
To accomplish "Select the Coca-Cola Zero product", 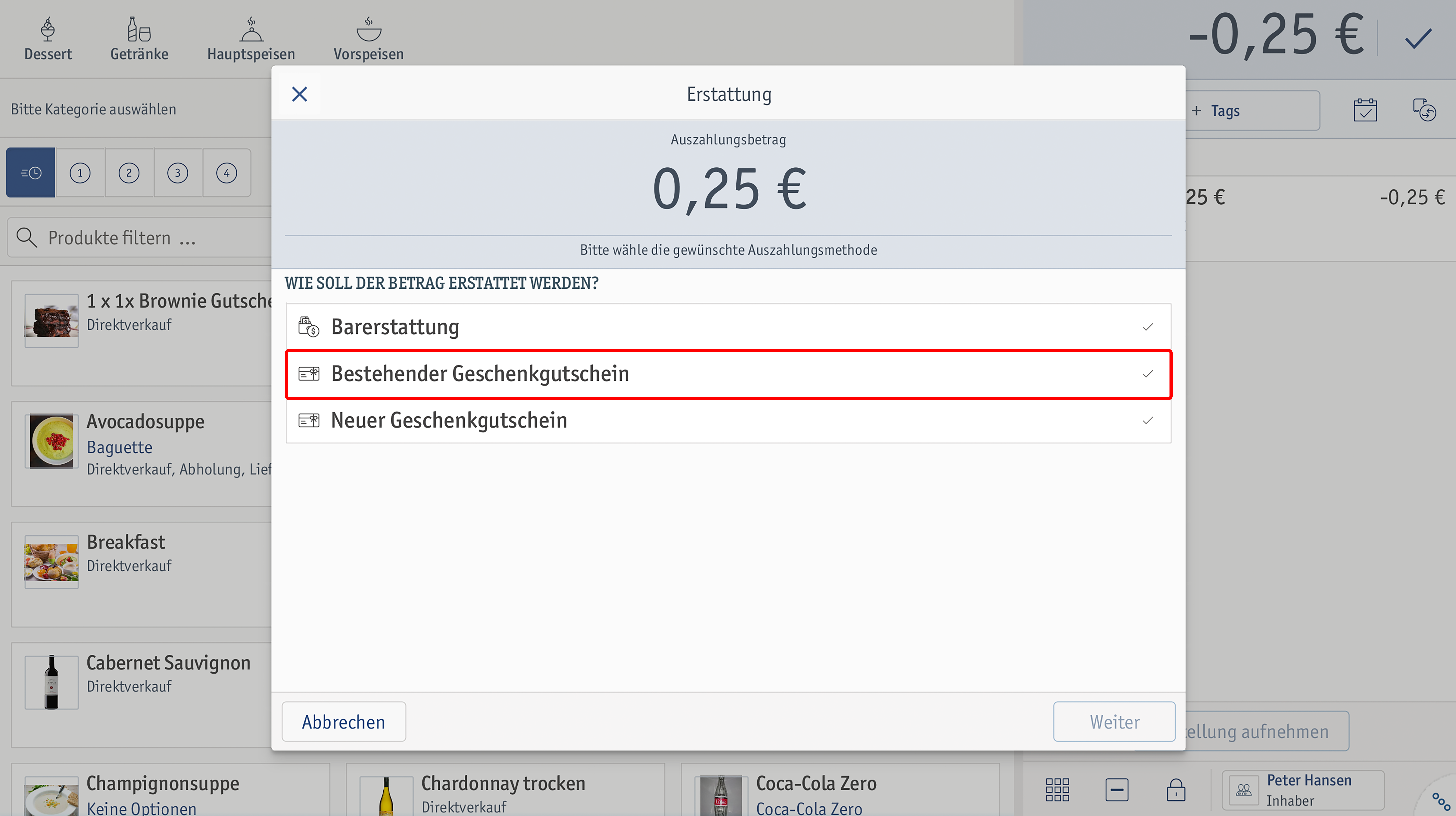I will [x=840, y=790].
